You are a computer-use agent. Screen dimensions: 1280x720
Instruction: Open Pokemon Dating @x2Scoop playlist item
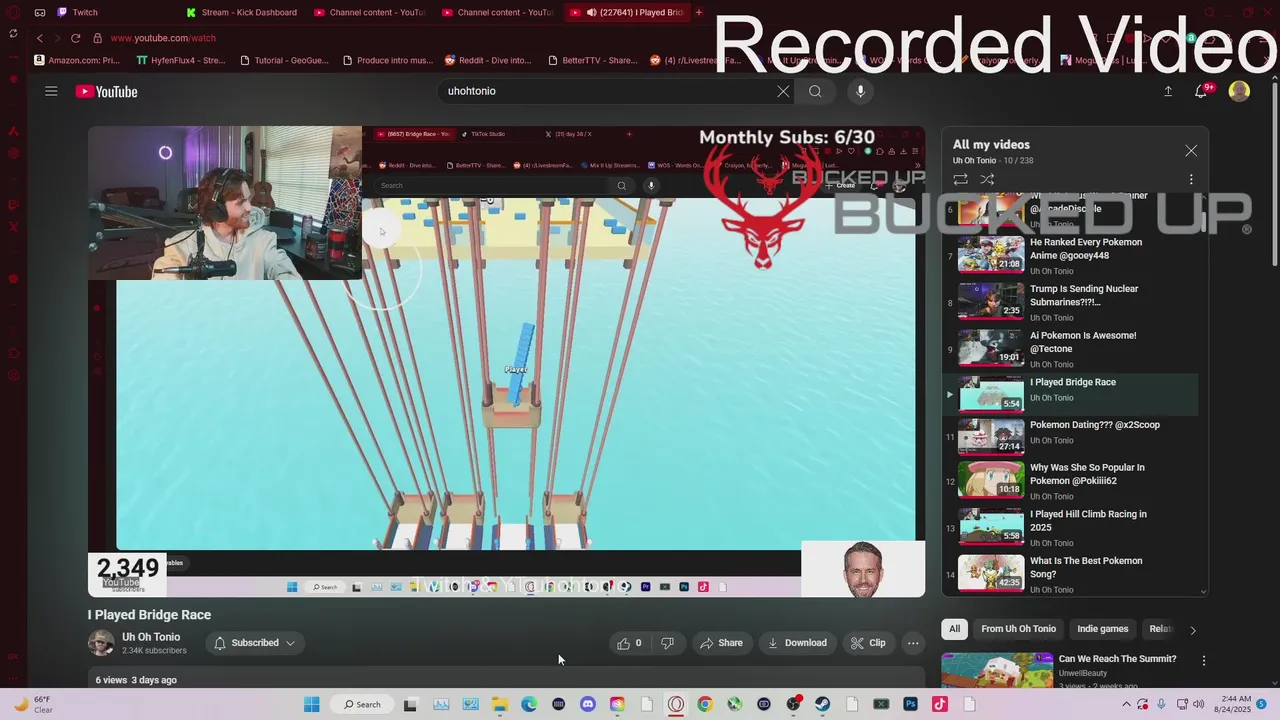[1070, 437]
